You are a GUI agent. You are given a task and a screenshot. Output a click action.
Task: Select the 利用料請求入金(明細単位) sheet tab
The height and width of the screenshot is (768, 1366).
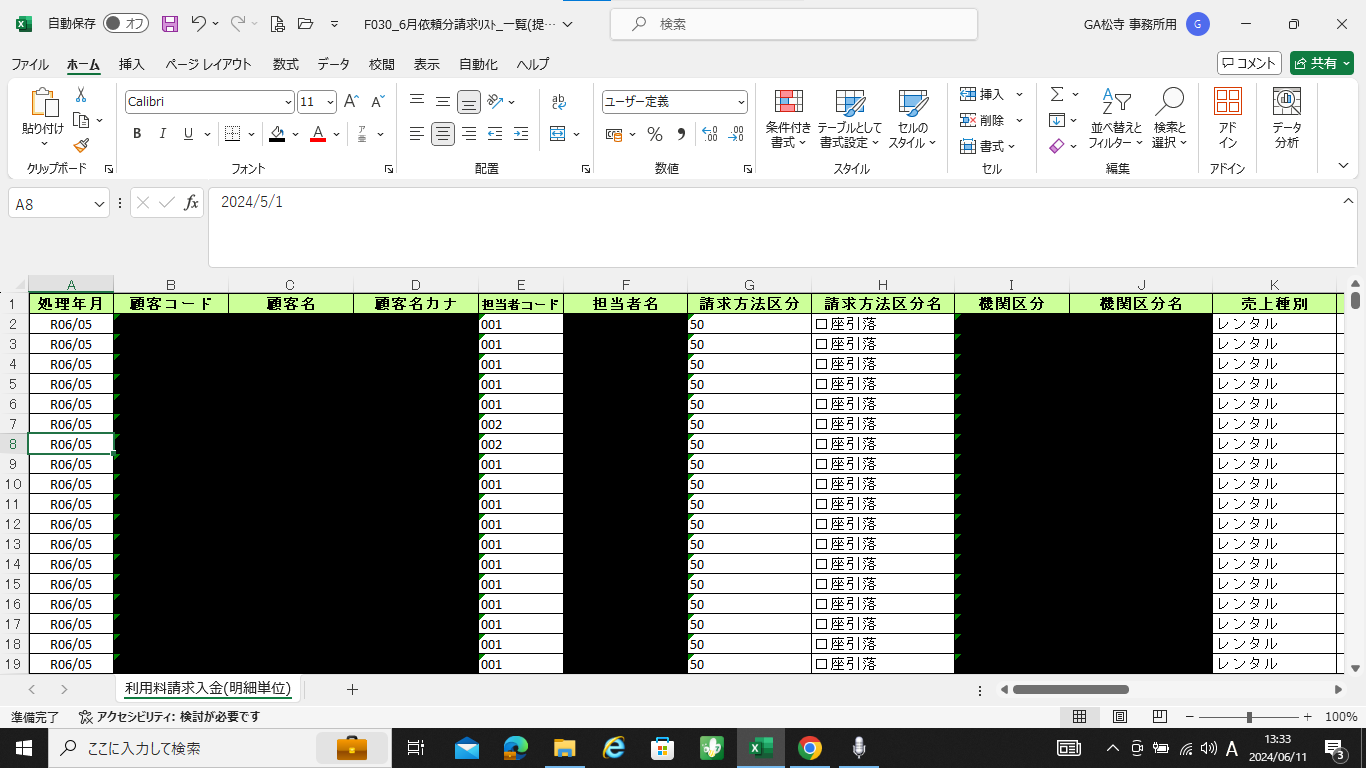coord(208,688)
